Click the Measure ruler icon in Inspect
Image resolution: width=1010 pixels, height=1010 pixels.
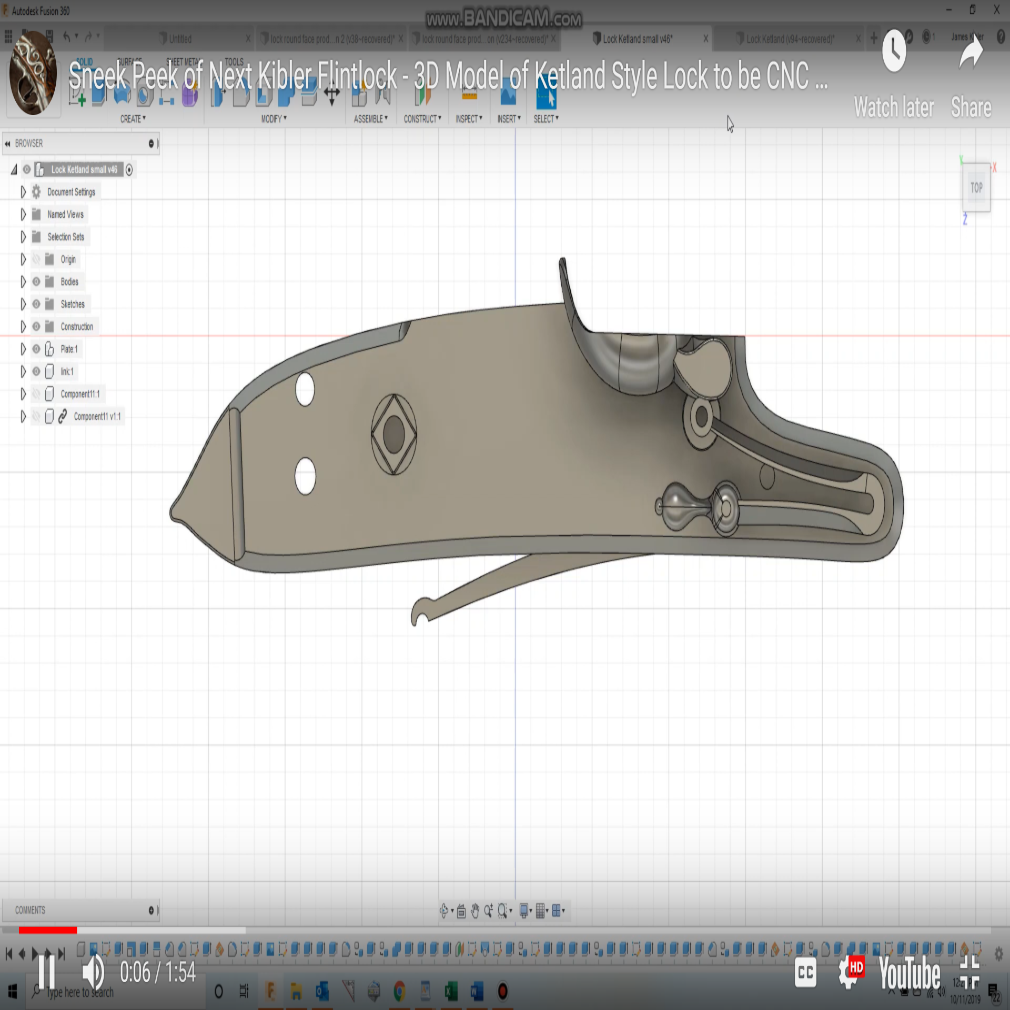pos(469,95)
